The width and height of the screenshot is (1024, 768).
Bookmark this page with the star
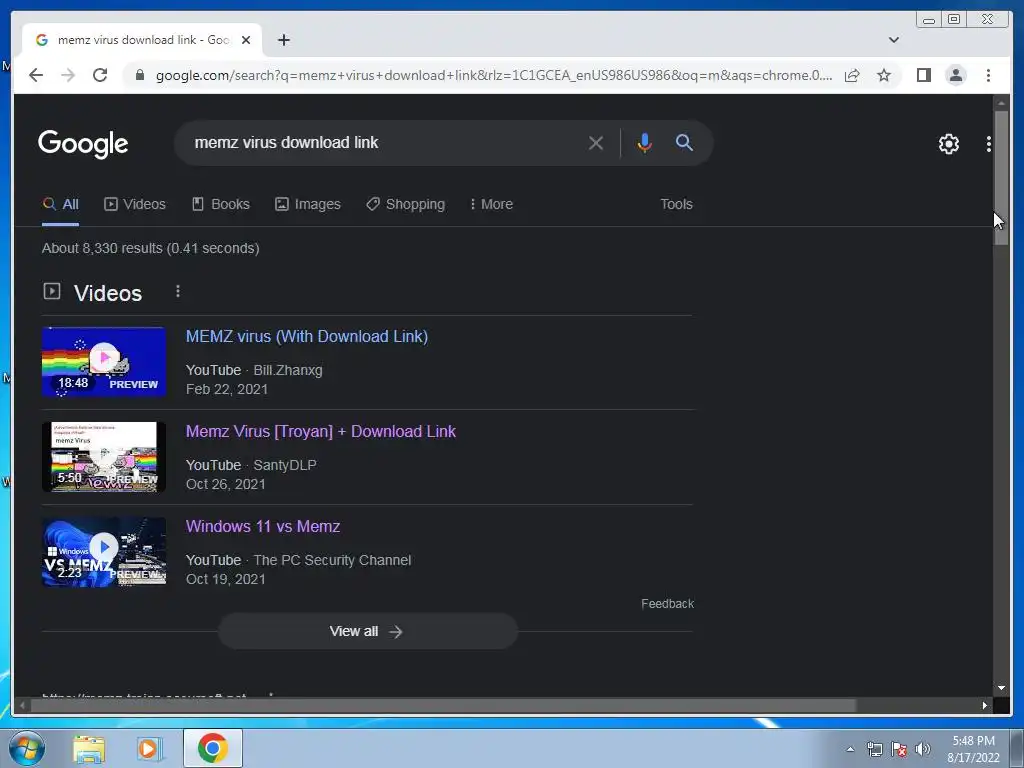click(x=884, y=75)
